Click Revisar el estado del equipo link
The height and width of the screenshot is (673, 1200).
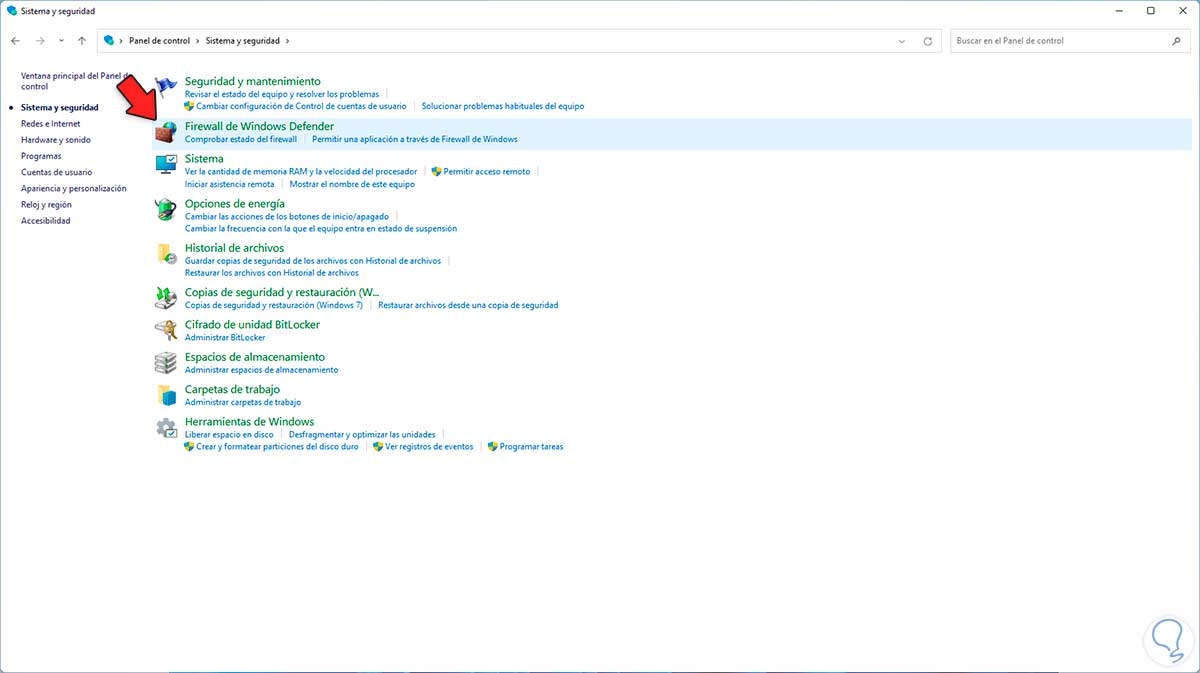pos(282,94)
